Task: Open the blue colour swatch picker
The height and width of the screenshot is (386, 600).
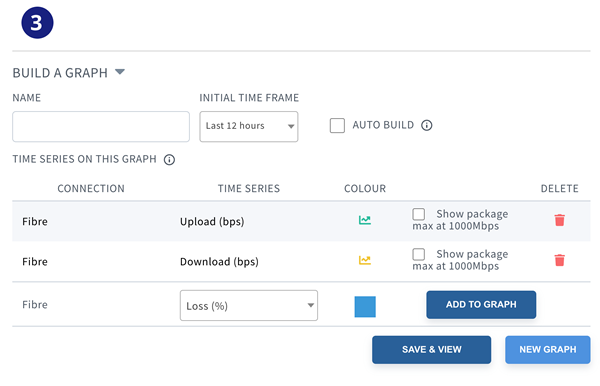Action: [x=365, y=306]
